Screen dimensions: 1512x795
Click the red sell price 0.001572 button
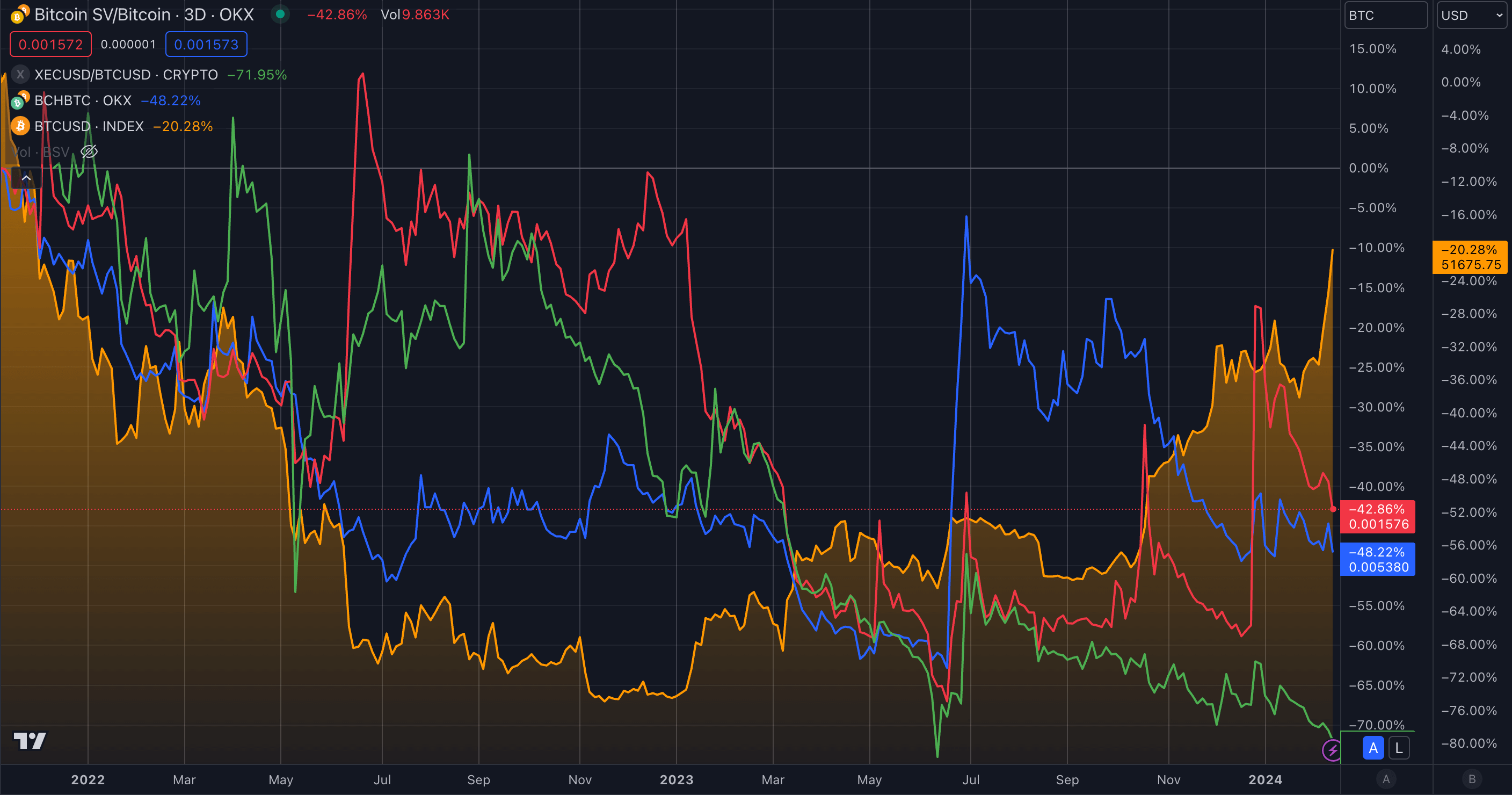tap(50, 45)
